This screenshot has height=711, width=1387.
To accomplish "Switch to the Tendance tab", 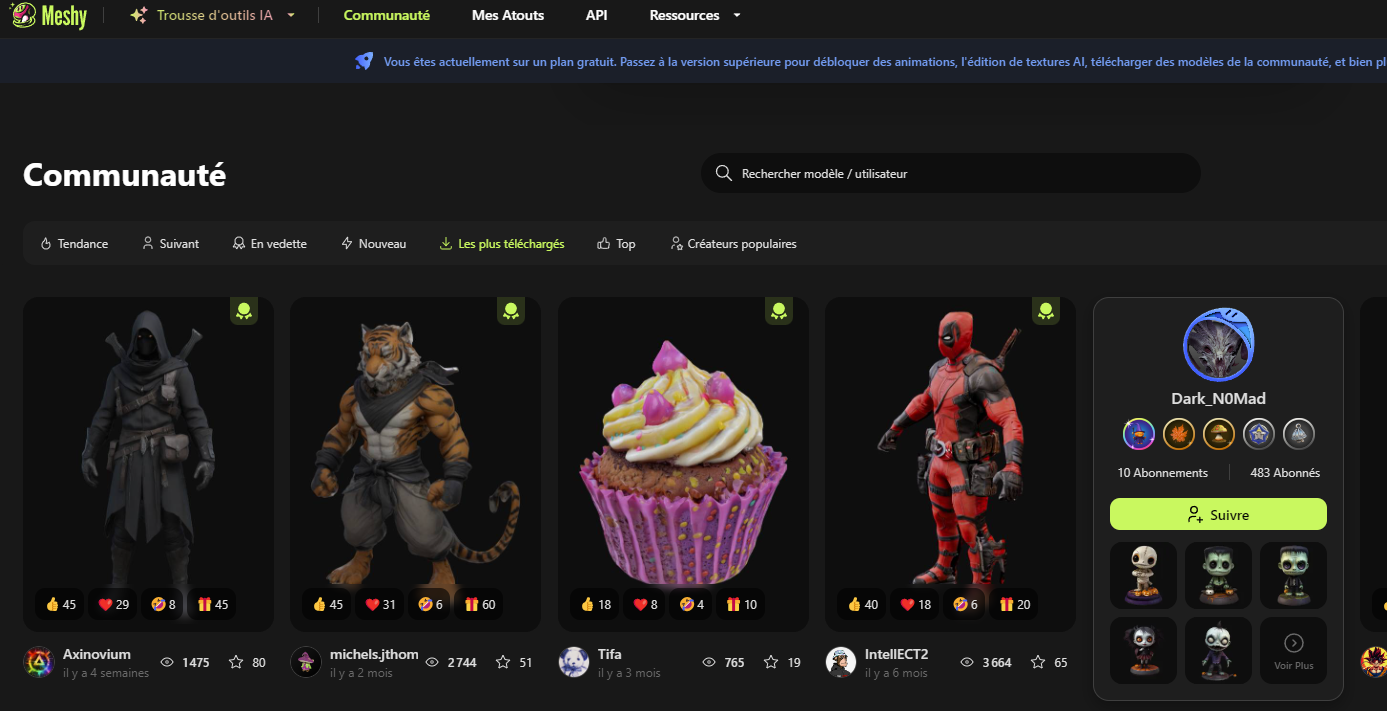I will click(x=74, y=243).
